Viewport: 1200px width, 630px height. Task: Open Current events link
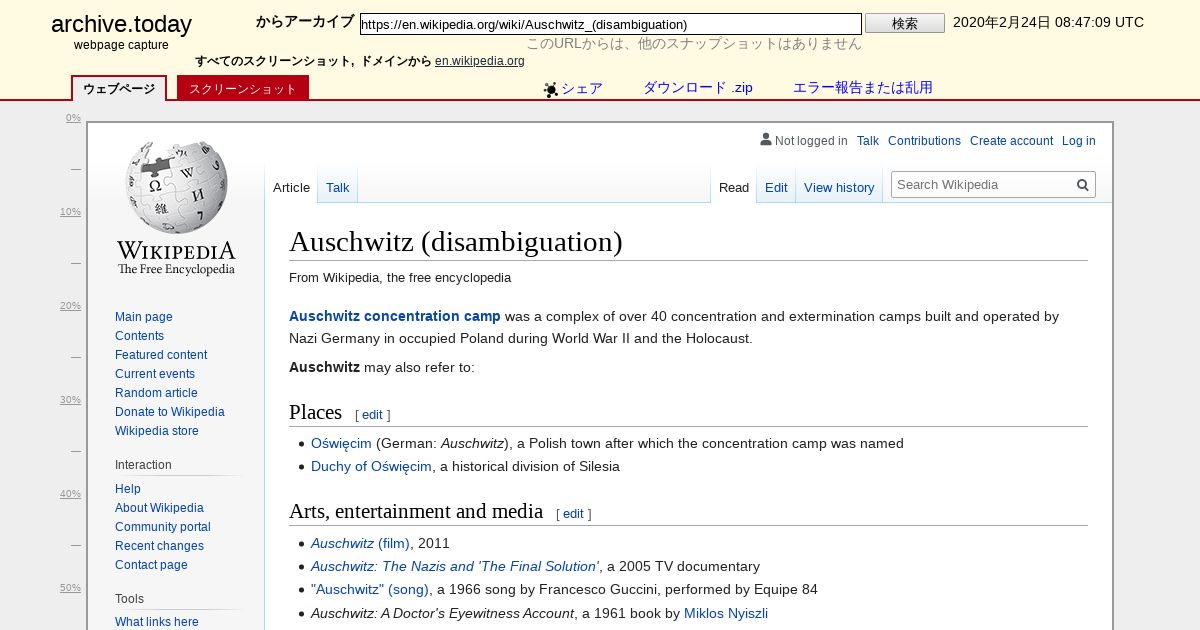(155, 374)
